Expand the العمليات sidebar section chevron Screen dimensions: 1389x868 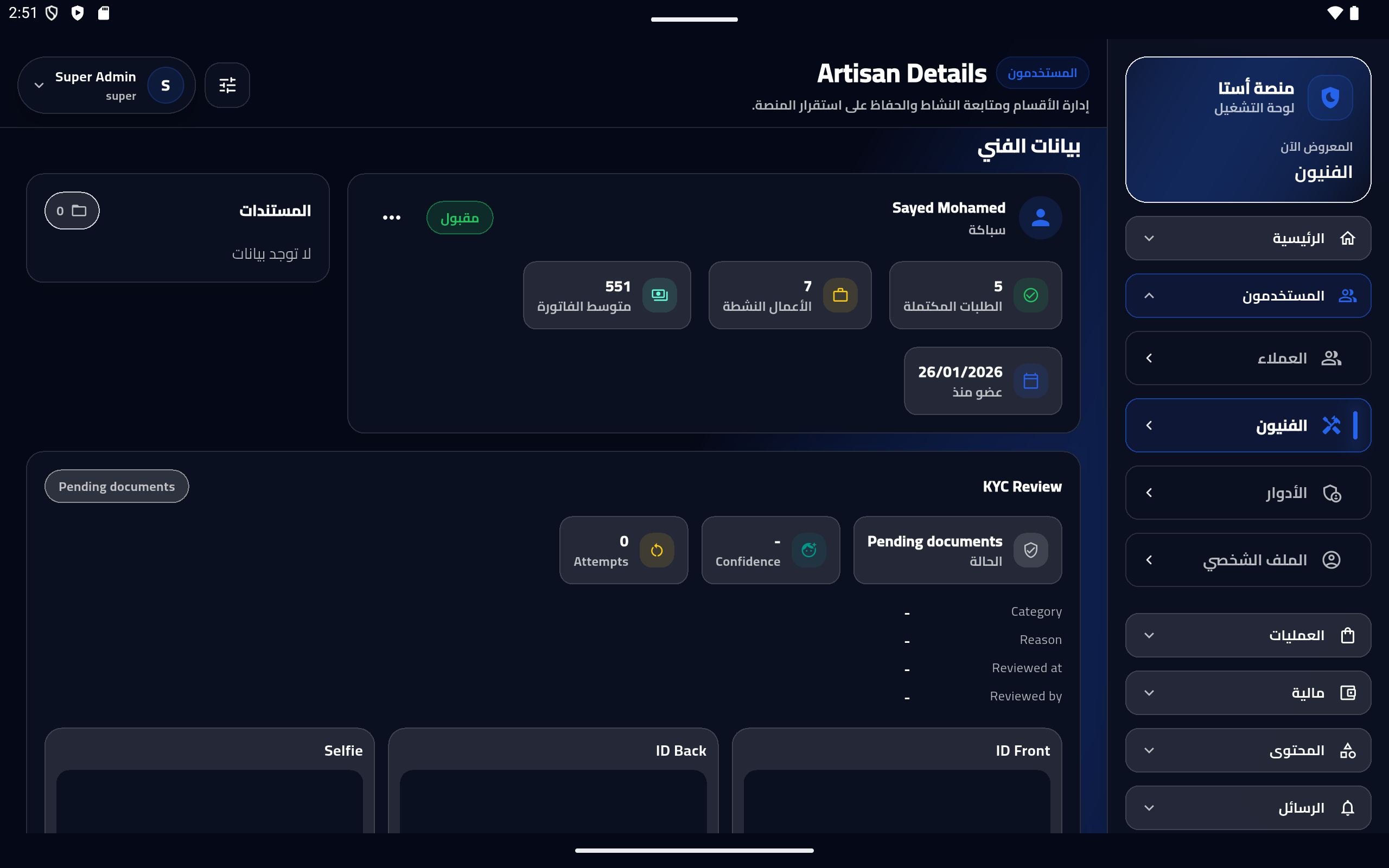(1149, 635)
